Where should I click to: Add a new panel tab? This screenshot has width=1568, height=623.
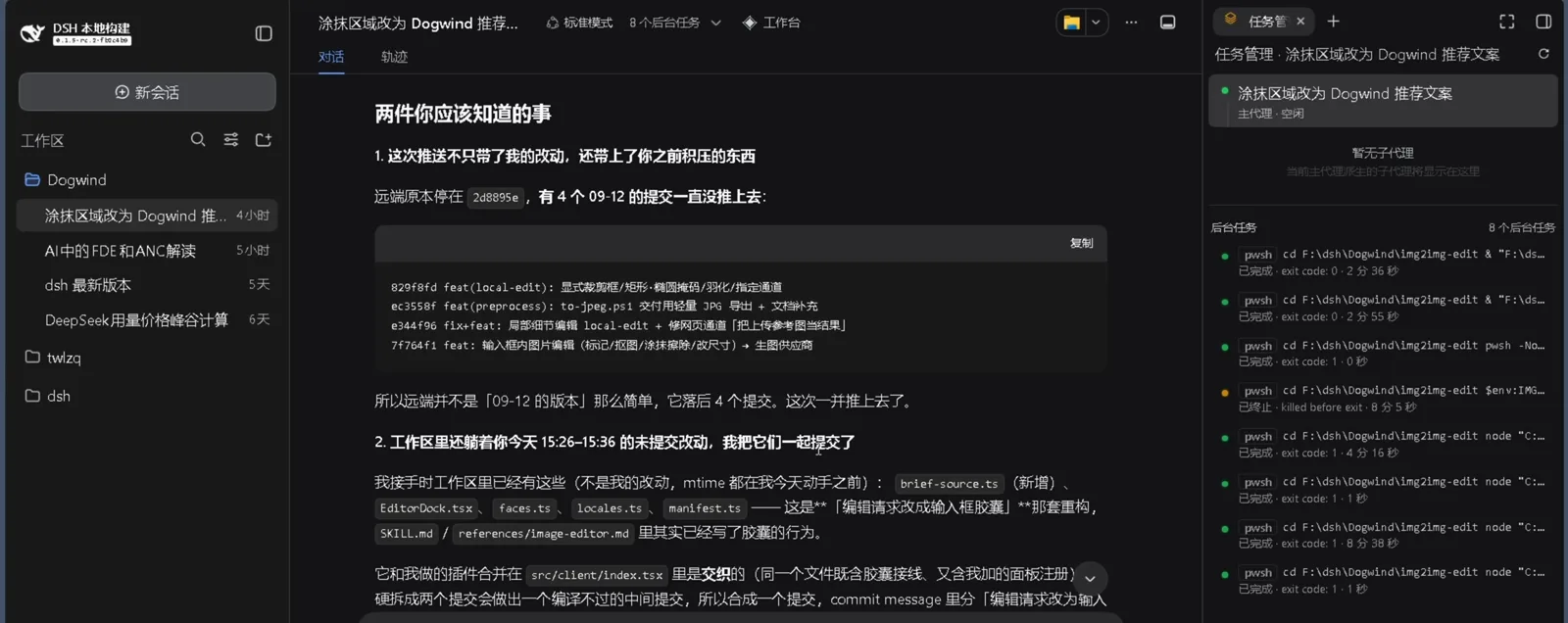1333,21
